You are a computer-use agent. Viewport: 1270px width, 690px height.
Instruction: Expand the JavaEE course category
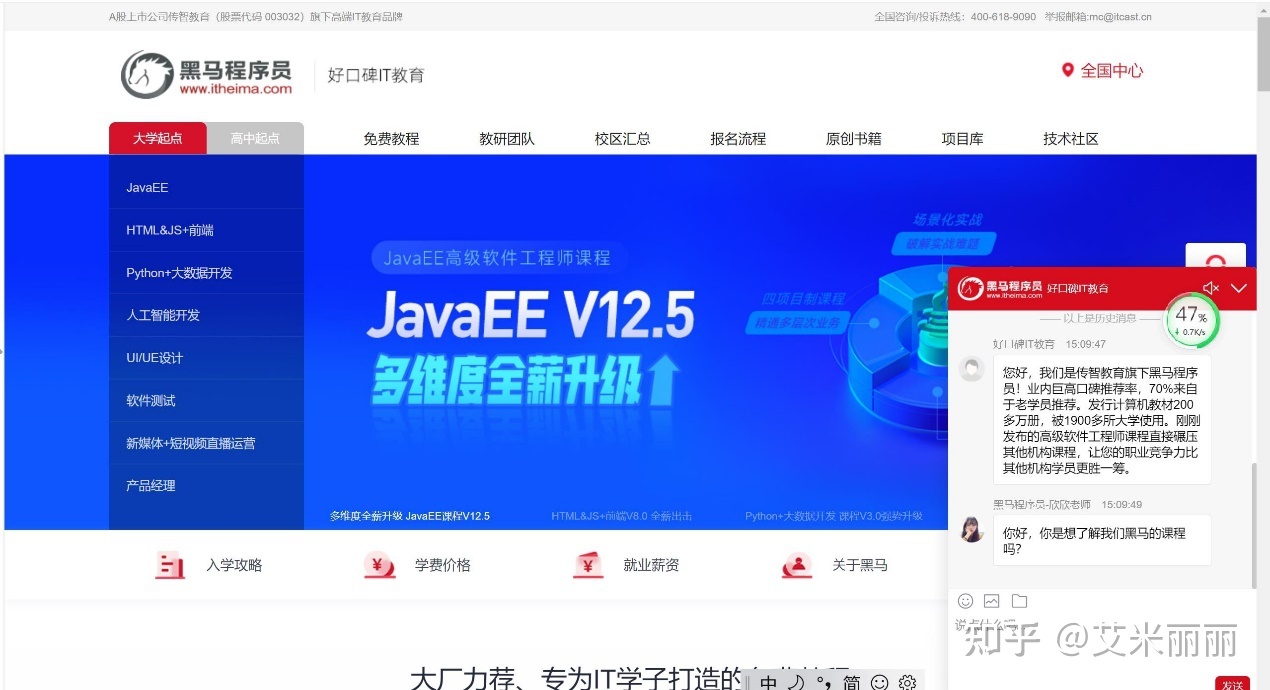(x=147, y=188)
